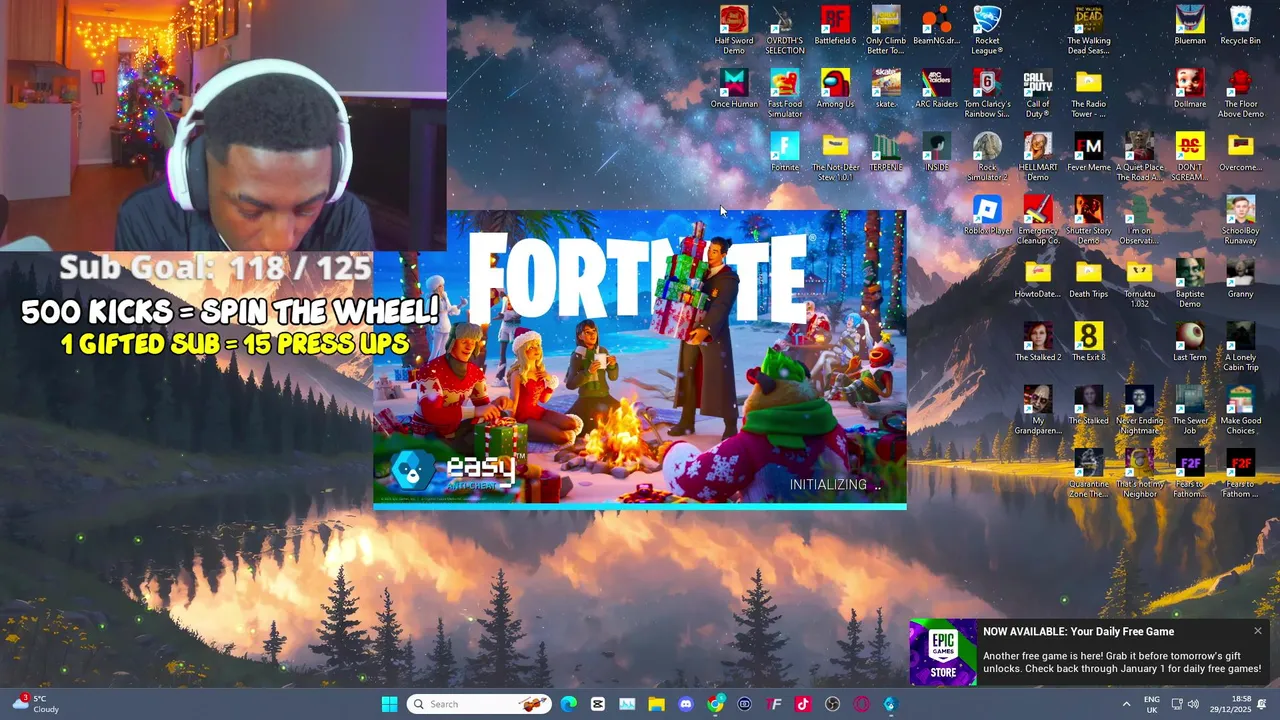
Task: Open The Exit 8 shortcut
Action: coord(1088,342)
